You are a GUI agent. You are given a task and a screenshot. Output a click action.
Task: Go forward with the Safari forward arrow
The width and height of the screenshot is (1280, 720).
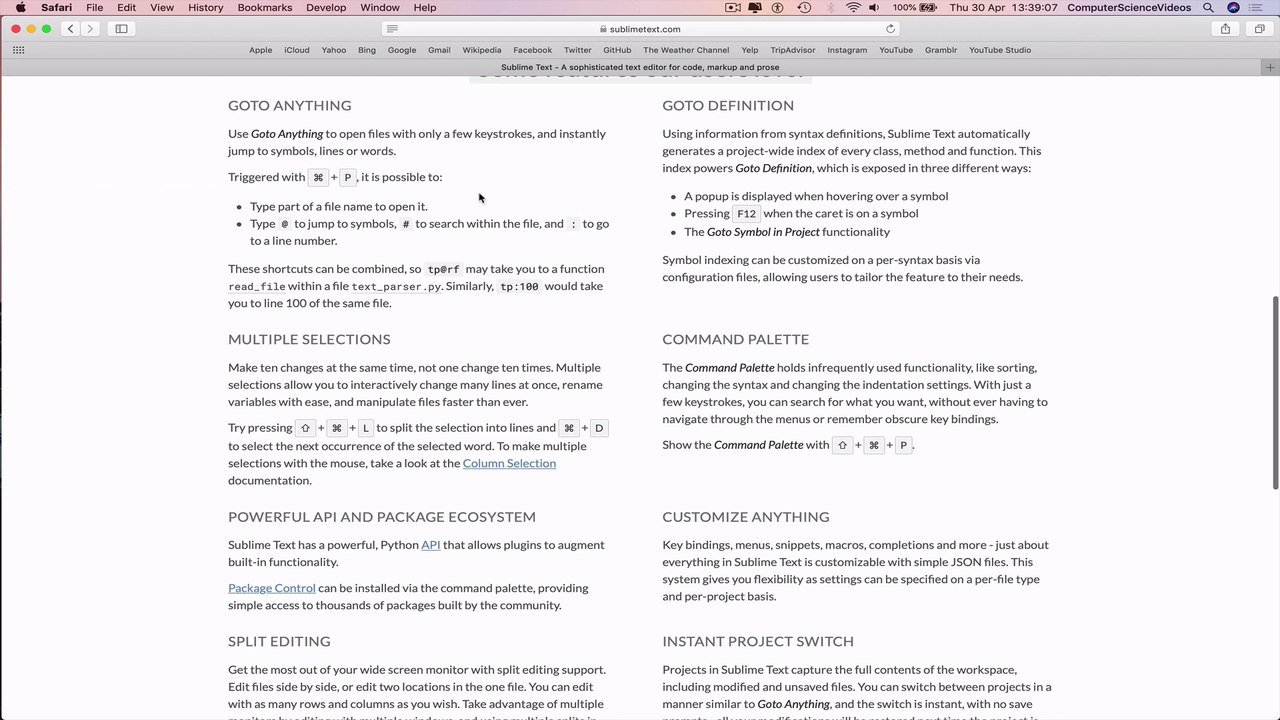tap(90, 29)
